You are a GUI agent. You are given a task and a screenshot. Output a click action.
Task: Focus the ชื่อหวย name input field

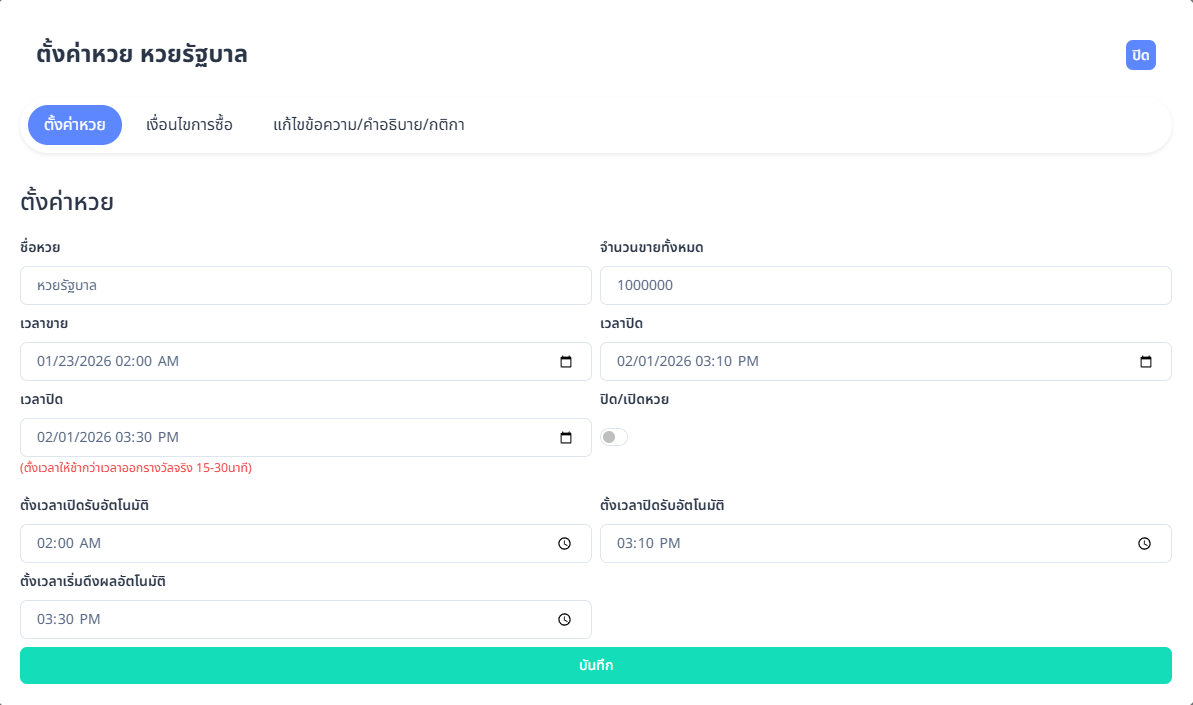306,286
